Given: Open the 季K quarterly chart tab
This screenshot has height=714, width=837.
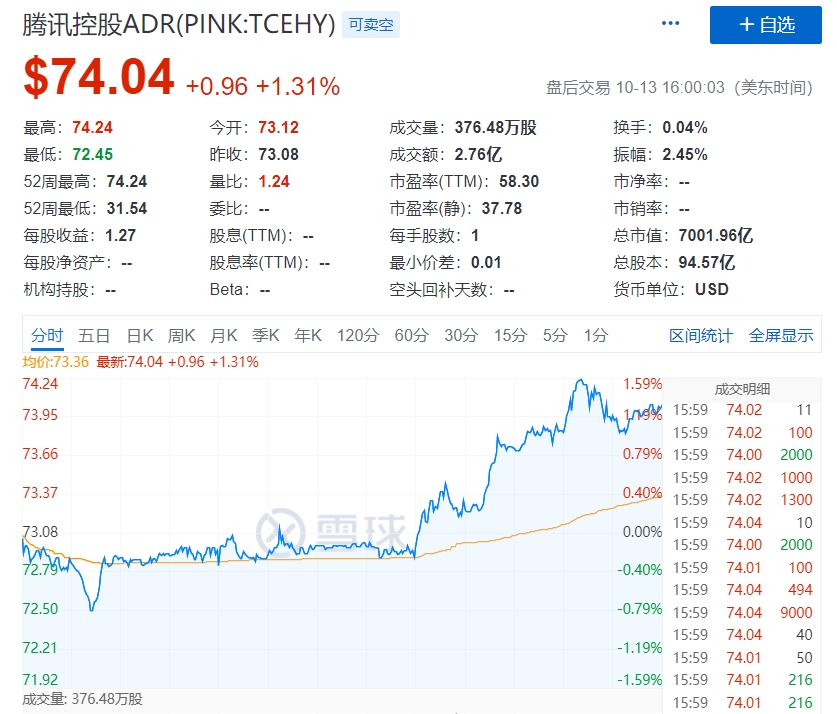Looking at the screenshot, I should (x=266, y=335).
